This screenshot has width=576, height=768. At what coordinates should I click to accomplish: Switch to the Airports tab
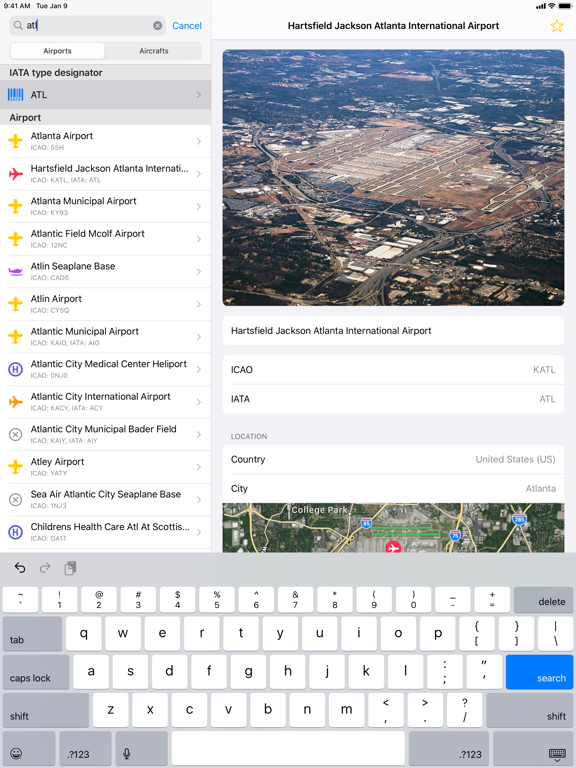pos(57,51)
